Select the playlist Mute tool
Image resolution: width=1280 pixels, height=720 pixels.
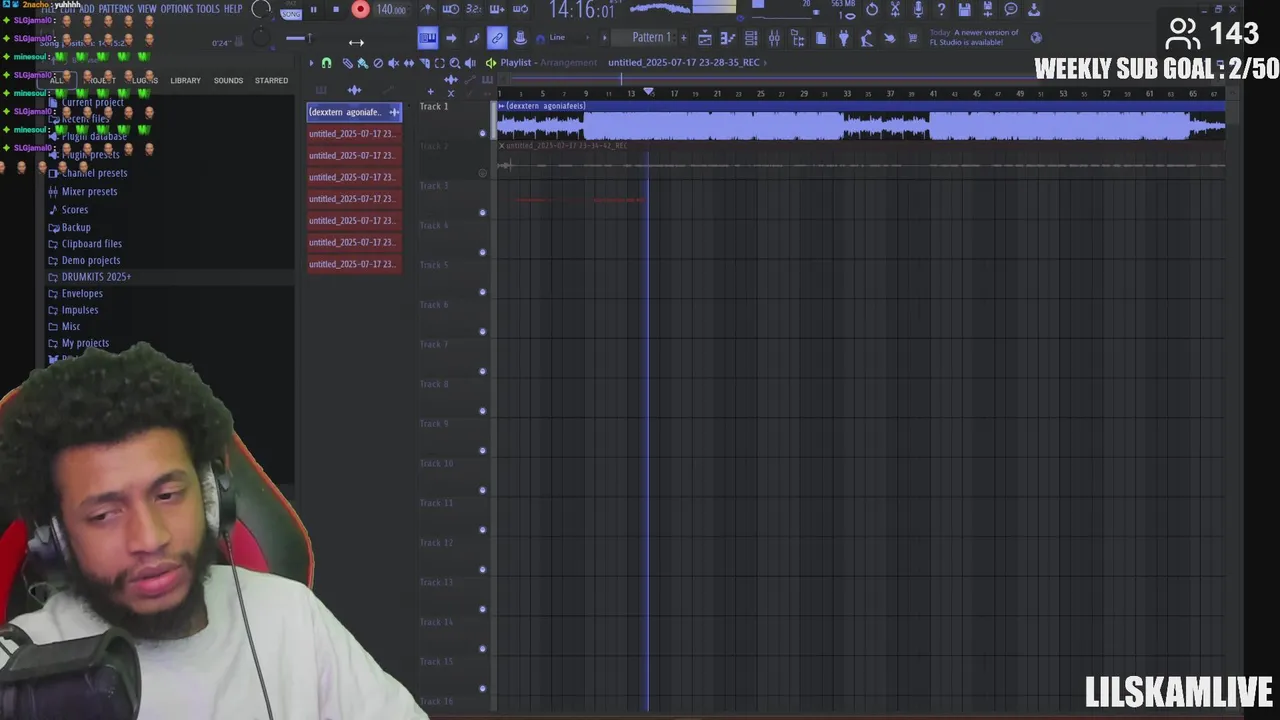coord(393,63)
